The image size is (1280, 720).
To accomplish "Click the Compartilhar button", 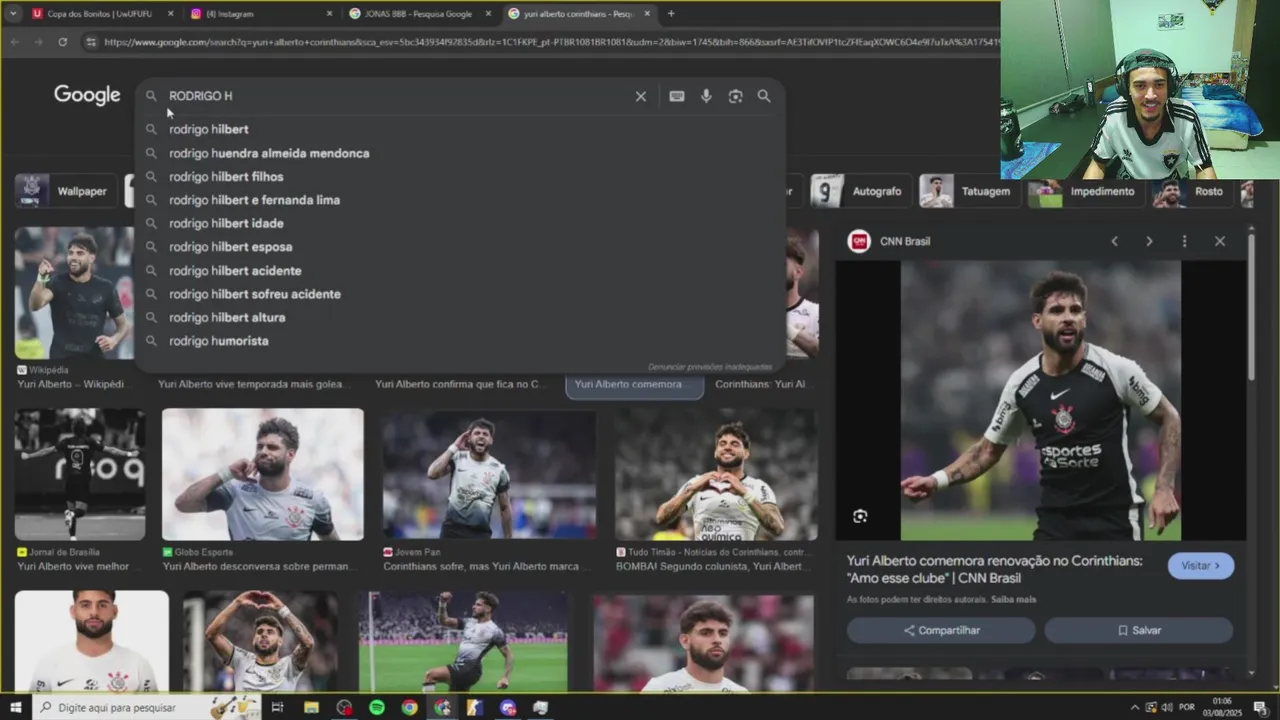I will pos(941,630).
